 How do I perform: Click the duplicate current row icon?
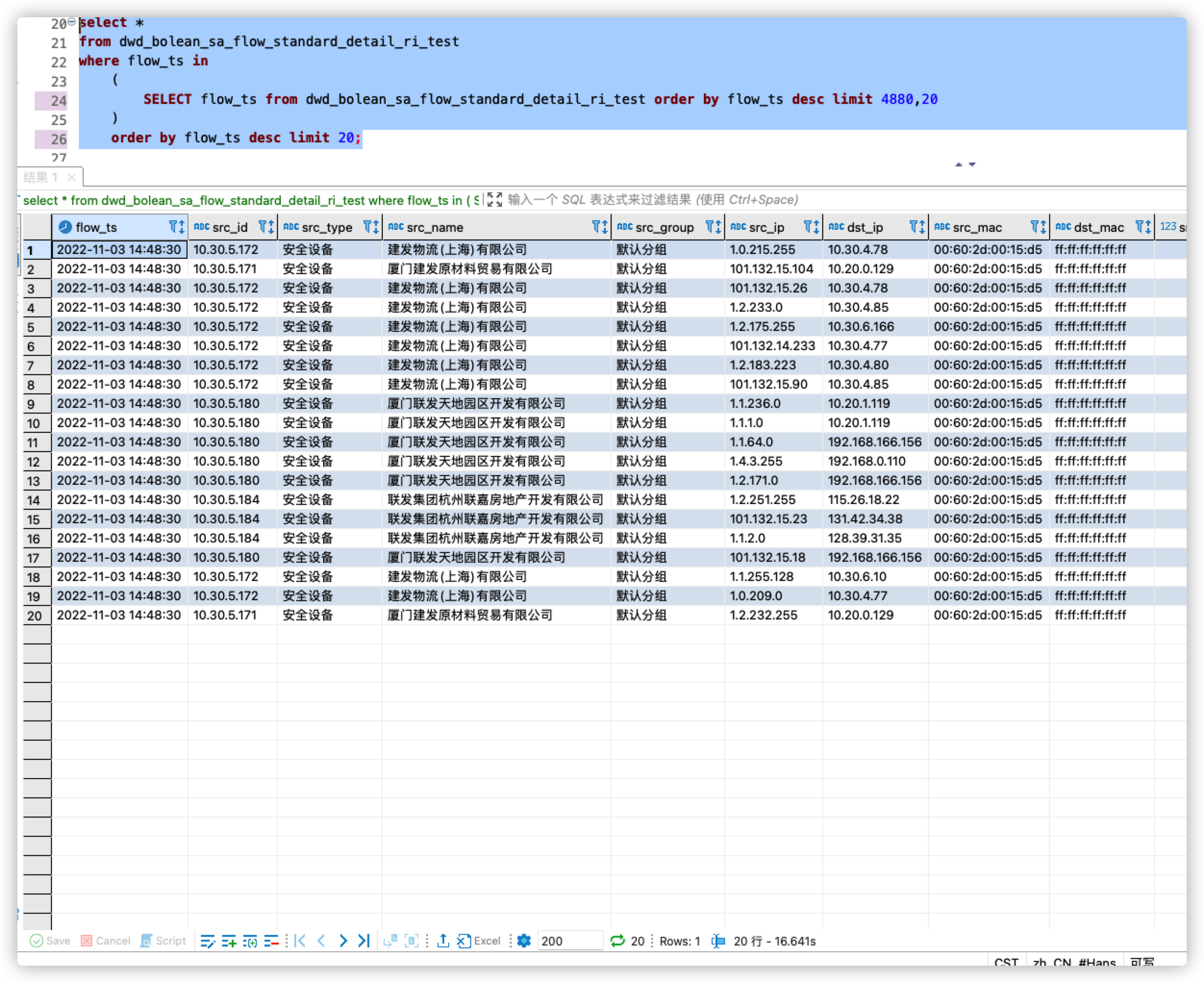250,941
